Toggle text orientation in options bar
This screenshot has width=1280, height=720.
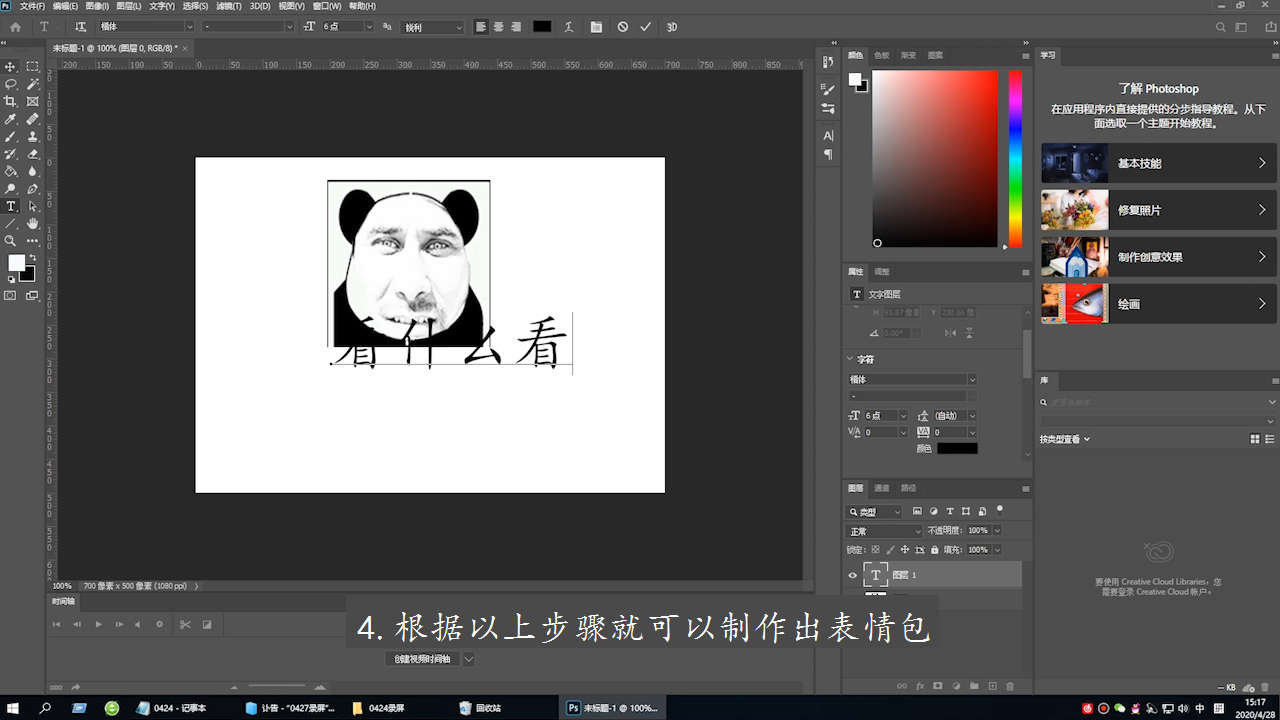point(80,27)
